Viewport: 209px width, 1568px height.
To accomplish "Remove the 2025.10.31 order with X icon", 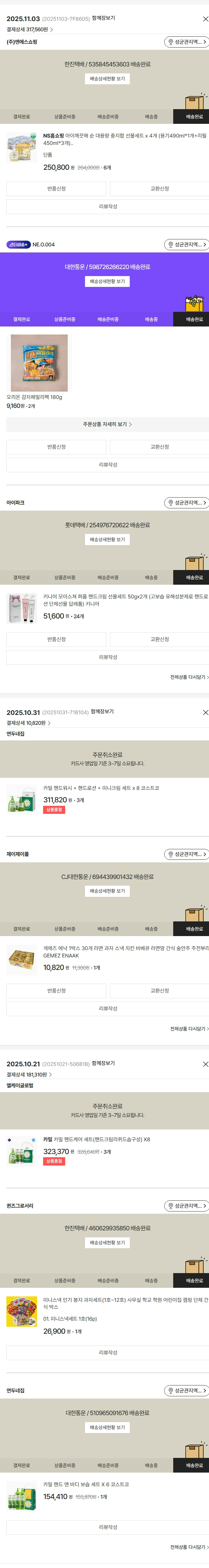I will [205, 712].
